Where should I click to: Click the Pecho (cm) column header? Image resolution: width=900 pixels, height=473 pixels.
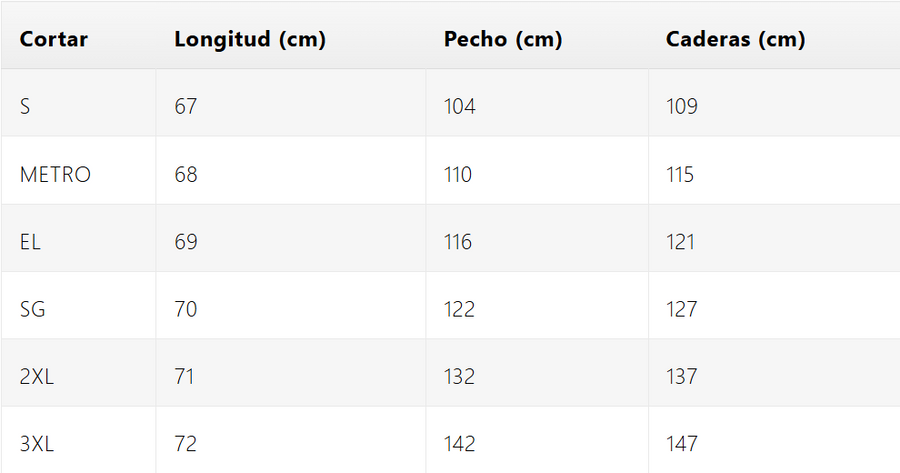503,40
